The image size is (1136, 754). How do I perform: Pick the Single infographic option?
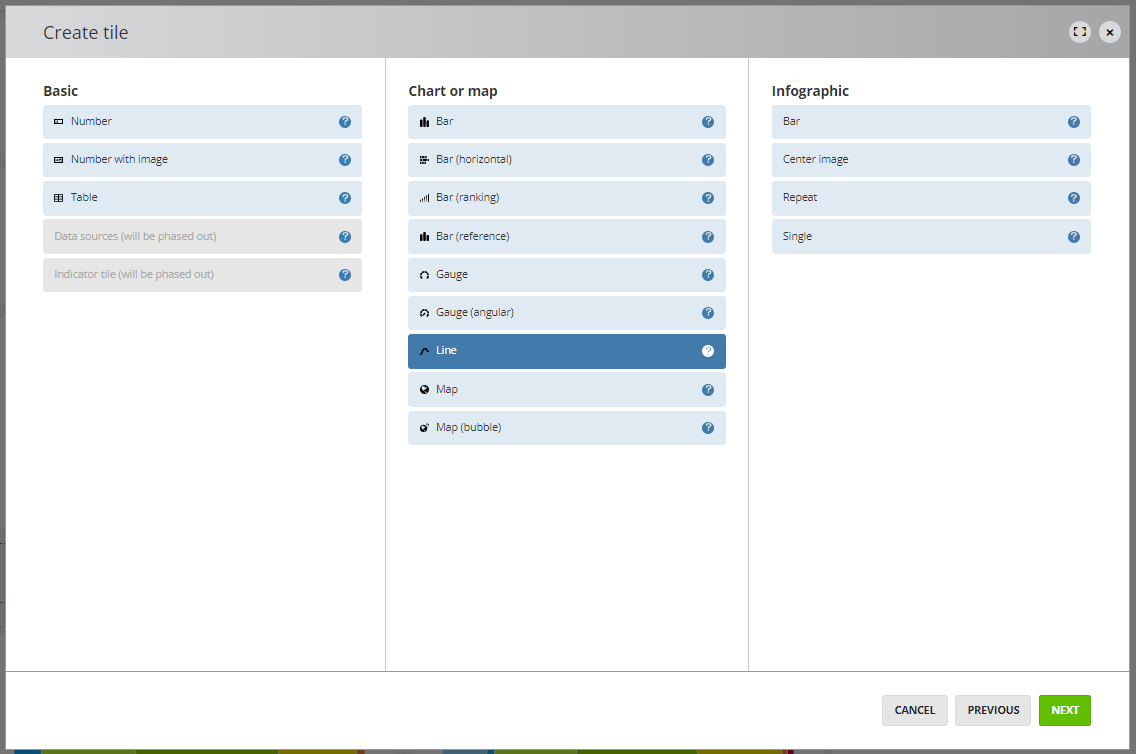click(931, 237)
